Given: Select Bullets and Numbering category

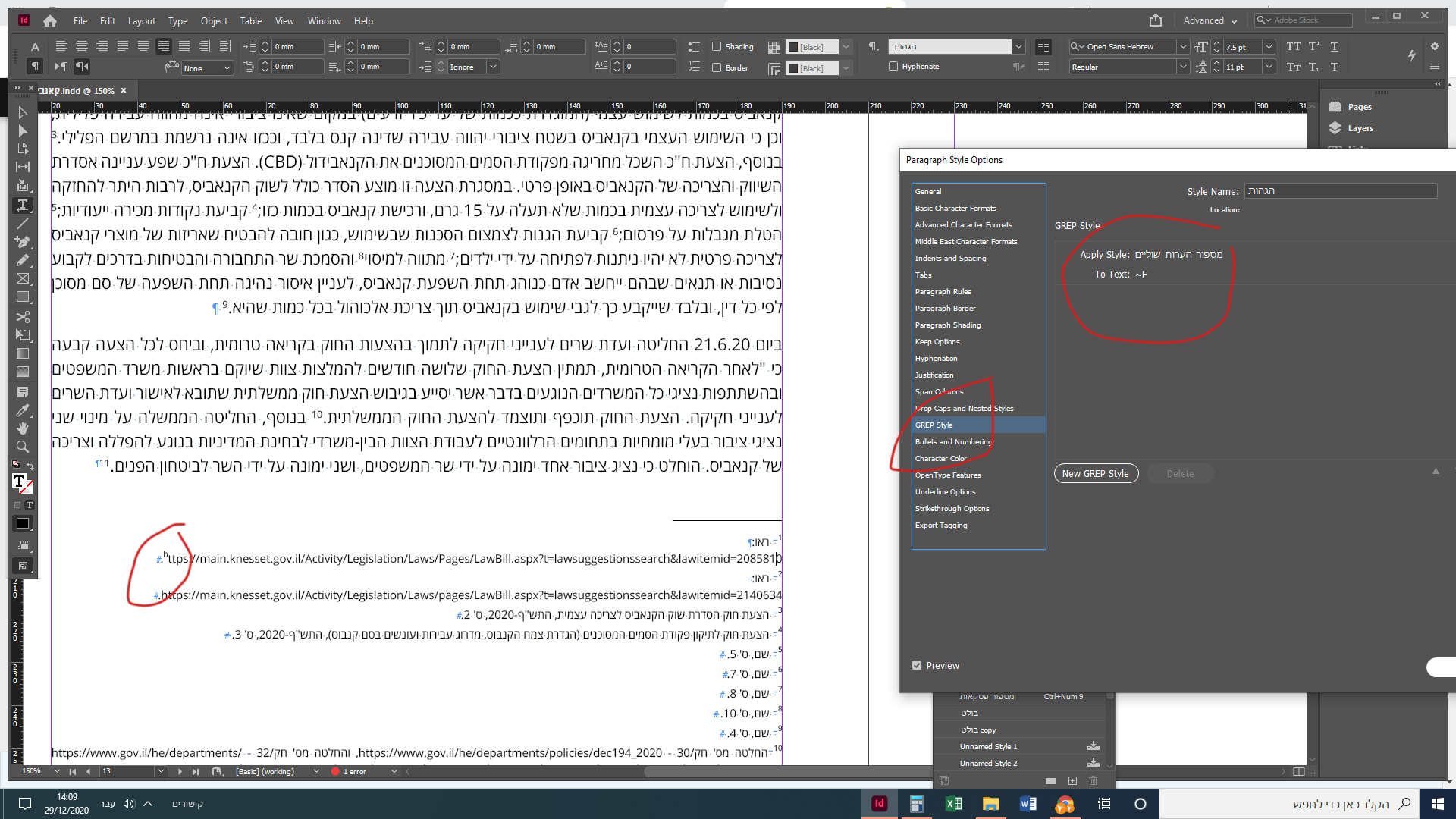Looking at the screenshot, I should pyautogui.click(x=952, y=441).
